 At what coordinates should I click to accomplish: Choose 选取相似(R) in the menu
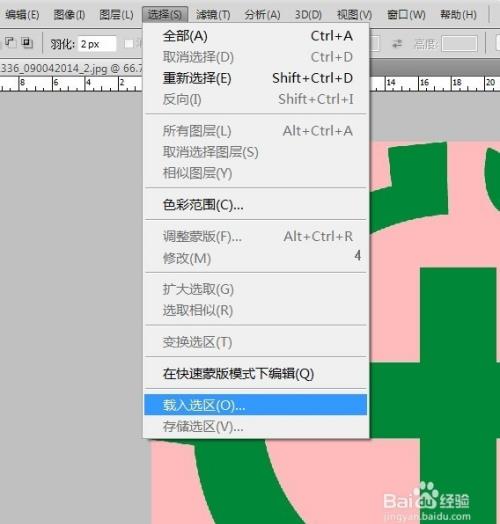pyautogui.click(x=256, y=310)
